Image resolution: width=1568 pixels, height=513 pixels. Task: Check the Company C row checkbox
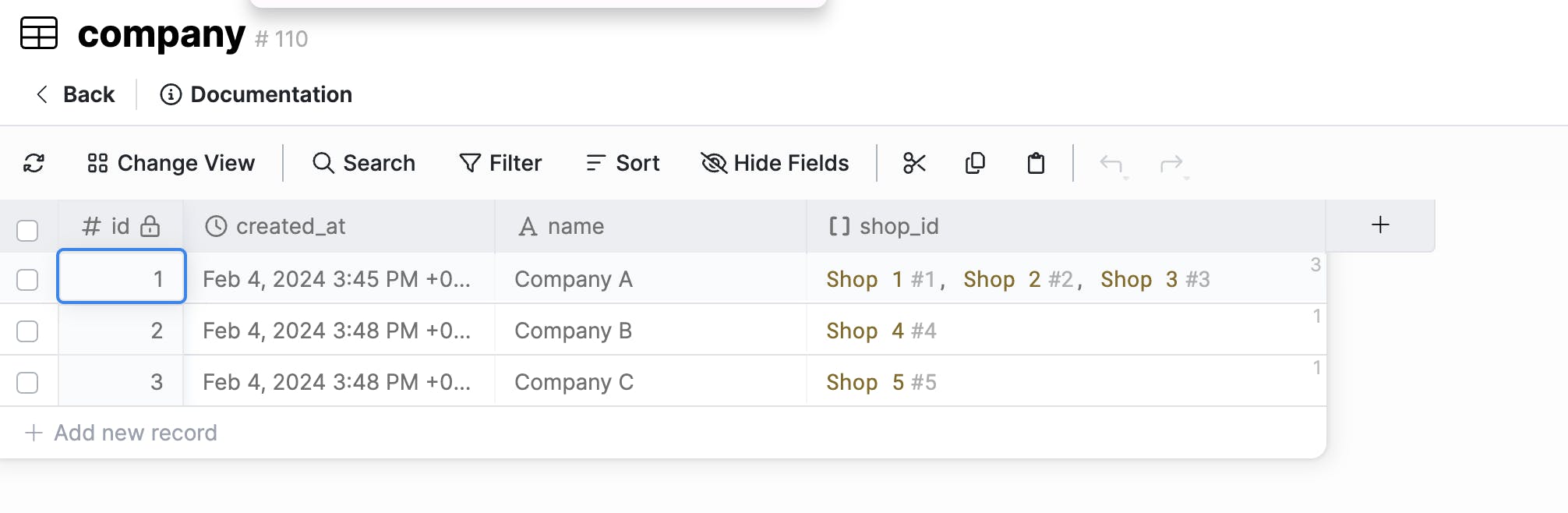[27, 382]
